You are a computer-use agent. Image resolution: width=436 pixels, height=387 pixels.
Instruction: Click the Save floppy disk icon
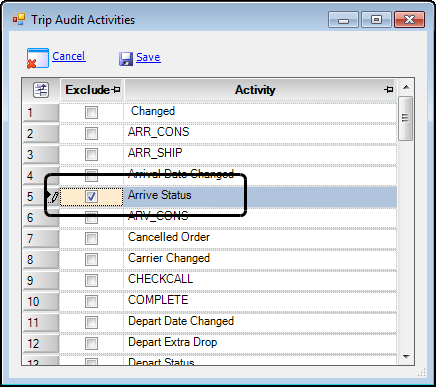[126, 59]
